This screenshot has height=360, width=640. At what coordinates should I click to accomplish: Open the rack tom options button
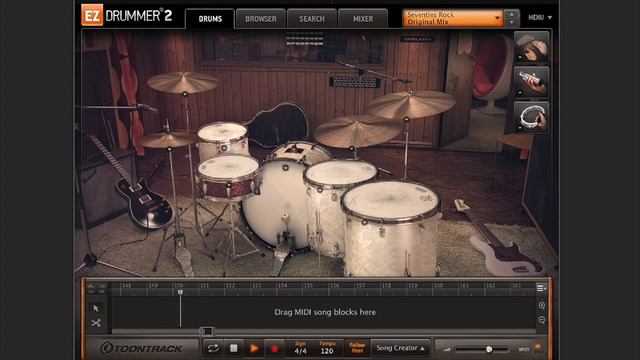click(x=224, y=148)
